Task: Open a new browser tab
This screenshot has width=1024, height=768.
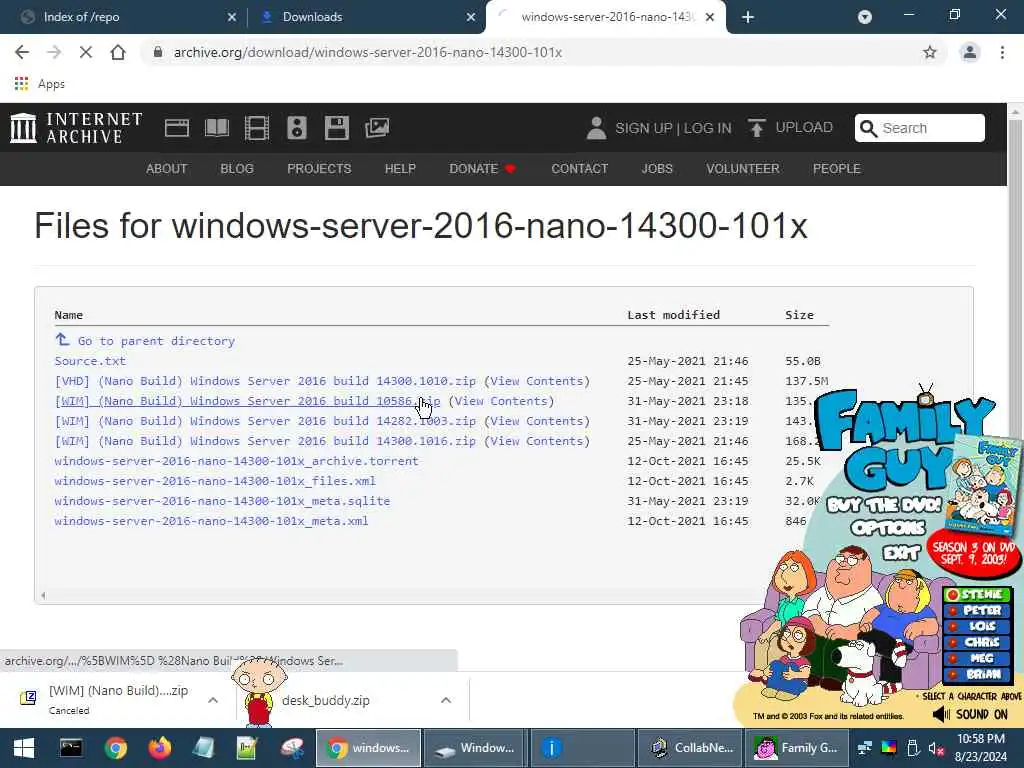Action: [x=748, y=17]
